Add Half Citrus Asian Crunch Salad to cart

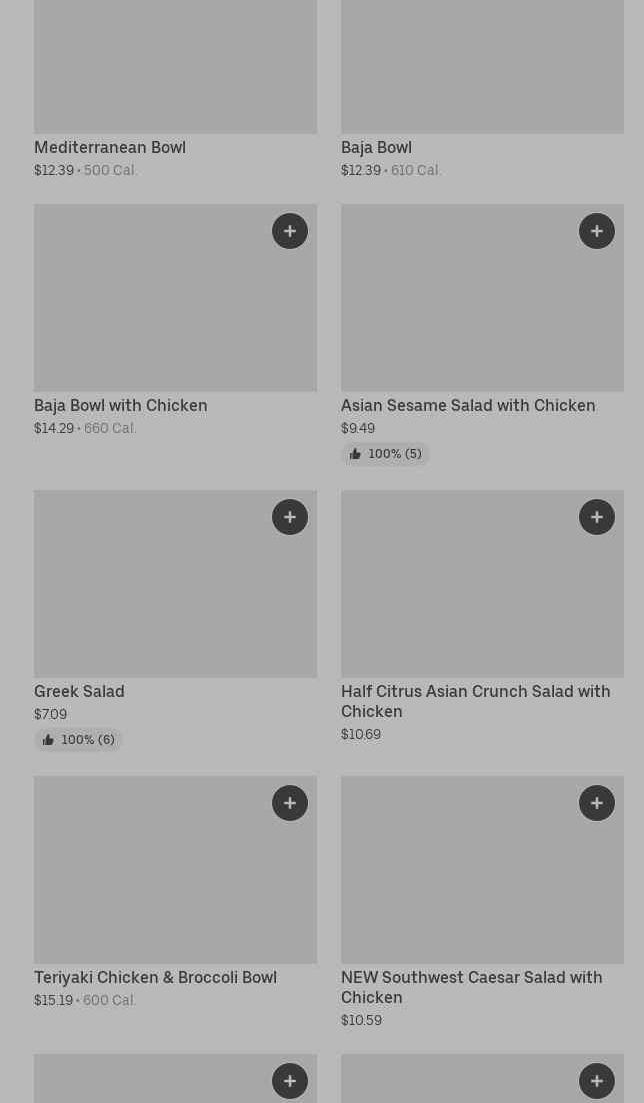point(597,517)
